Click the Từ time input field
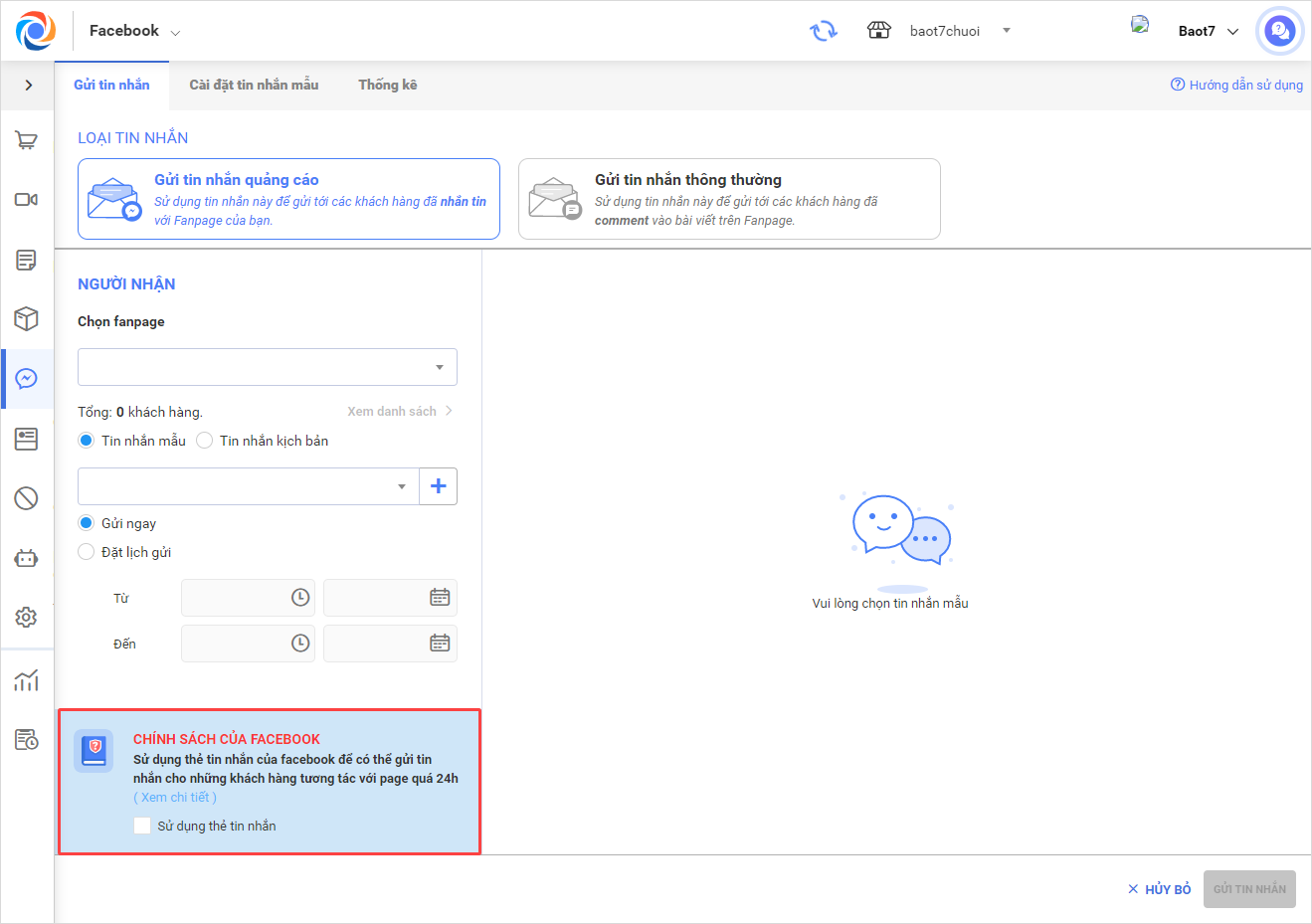Image resolution: width=1312 pixels, height=924 pixels. pyautogui.click(x=248, y=598)
